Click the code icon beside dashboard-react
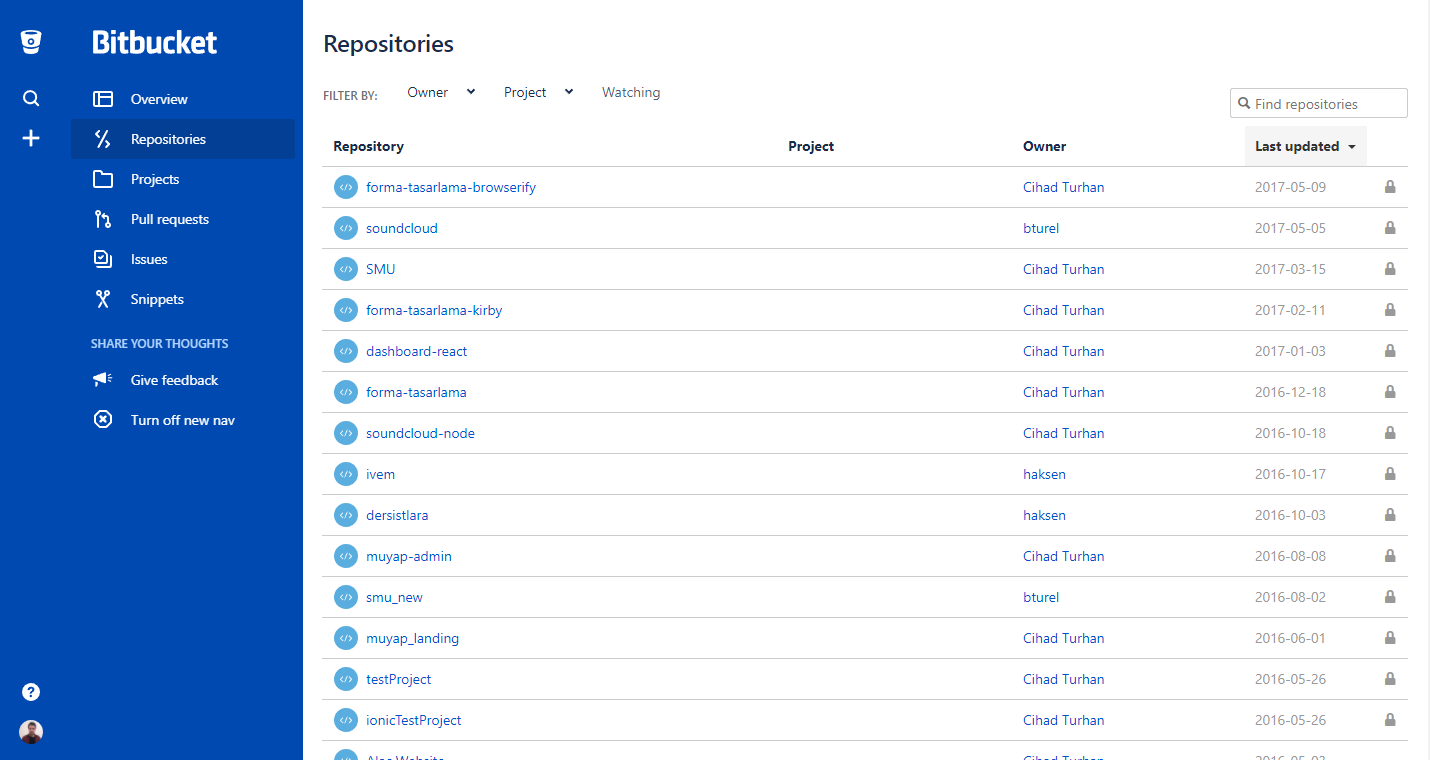This screenshot has height=760, width=1430. tap(345, 351)
